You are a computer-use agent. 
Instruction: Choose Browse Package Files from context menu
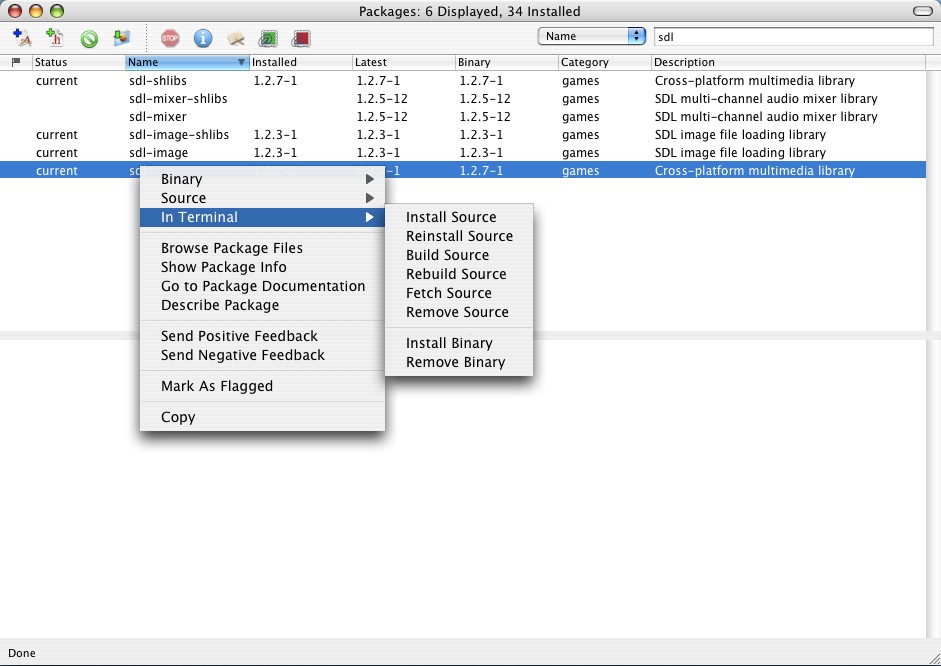[262, 248]
